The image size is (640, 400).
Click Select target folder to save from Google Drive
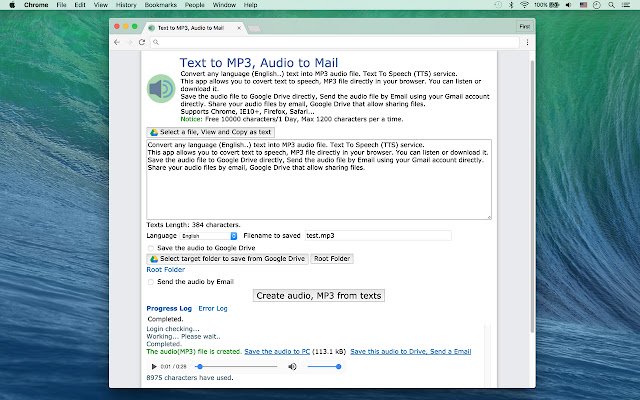pyautogui.click(x=227, y=259)
